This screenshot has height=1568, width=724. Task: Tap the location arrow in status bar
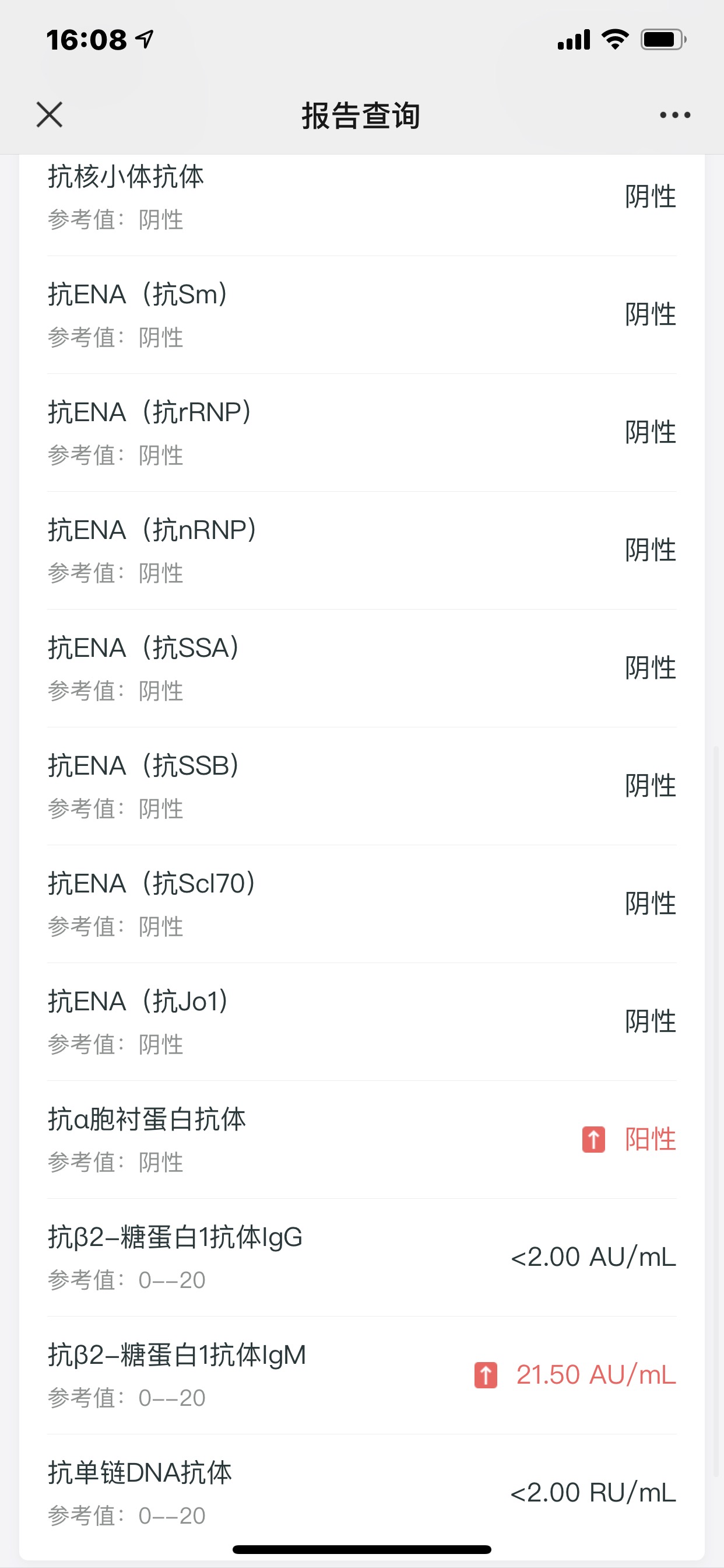point(145,40)
